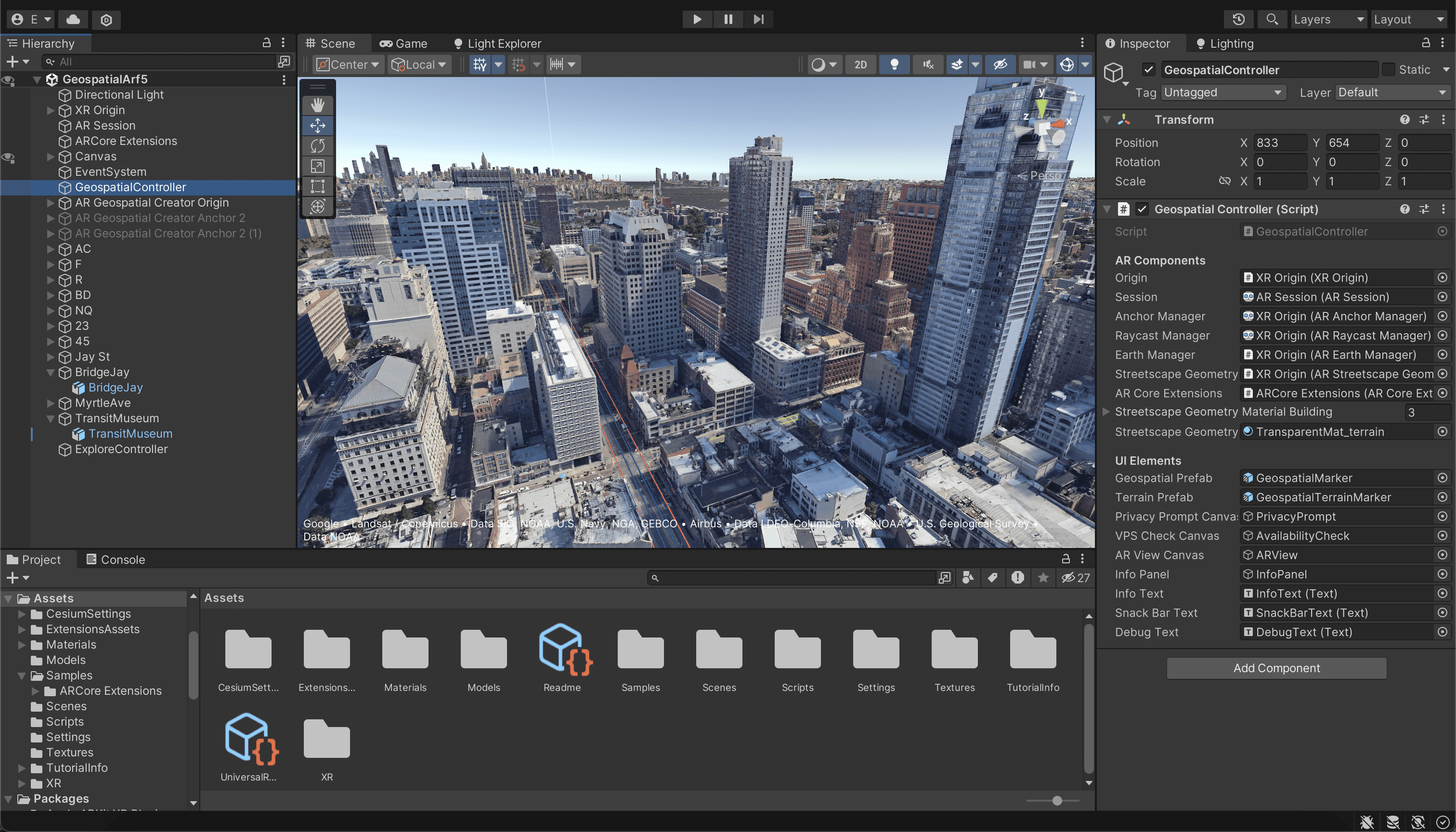Select the Hand view tool
Viewport: 1456px width, 832px height.
coord(318,105)
